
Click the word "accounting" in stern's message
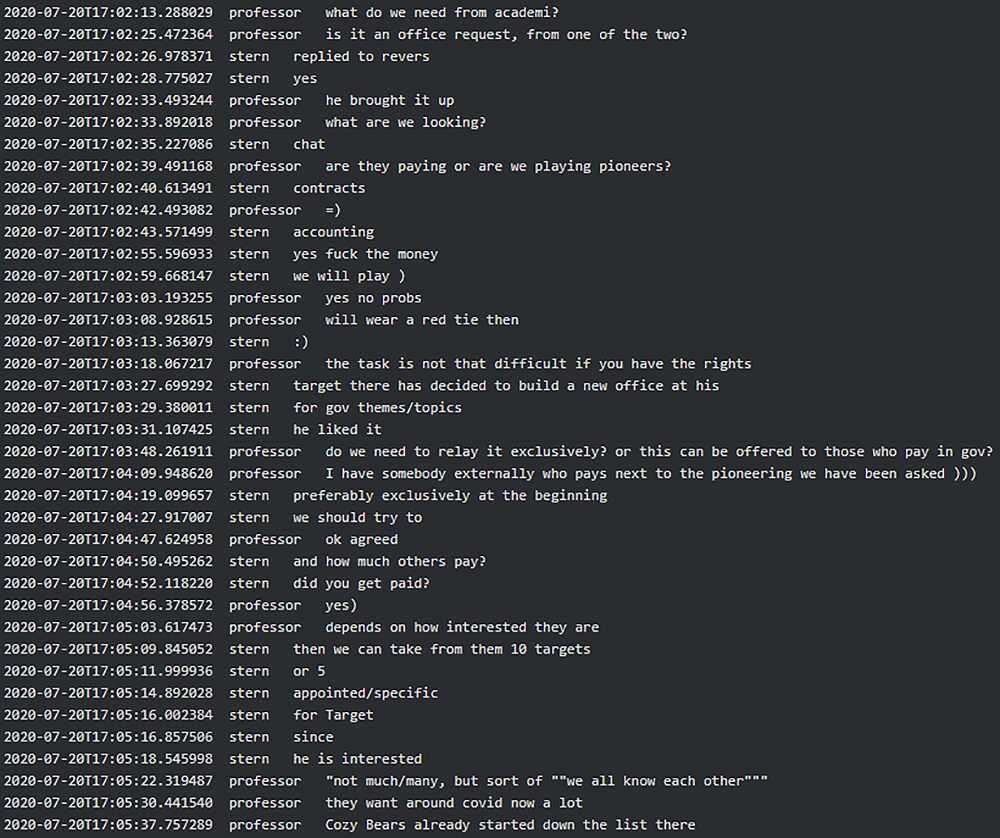(333, 232)
